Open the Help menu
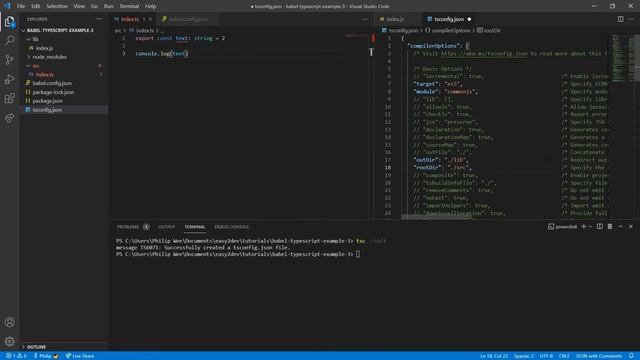This screenshot has height=360, width=640. pyautogui.click(x=151, y=6)
